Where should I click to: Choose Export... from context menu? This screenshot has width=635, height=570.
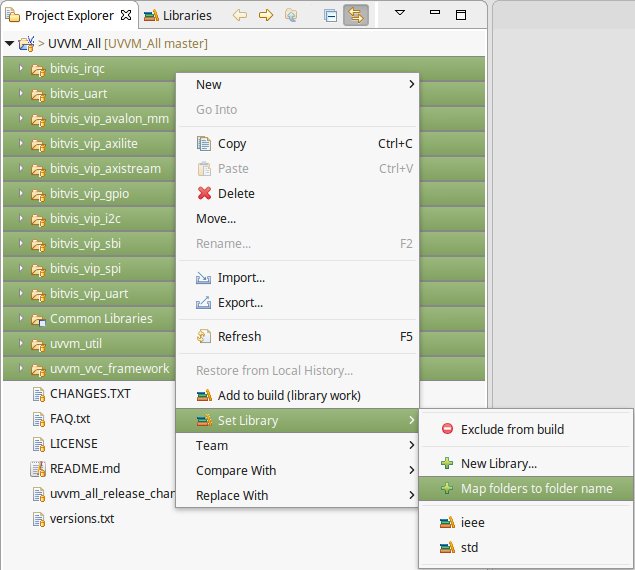297,303
